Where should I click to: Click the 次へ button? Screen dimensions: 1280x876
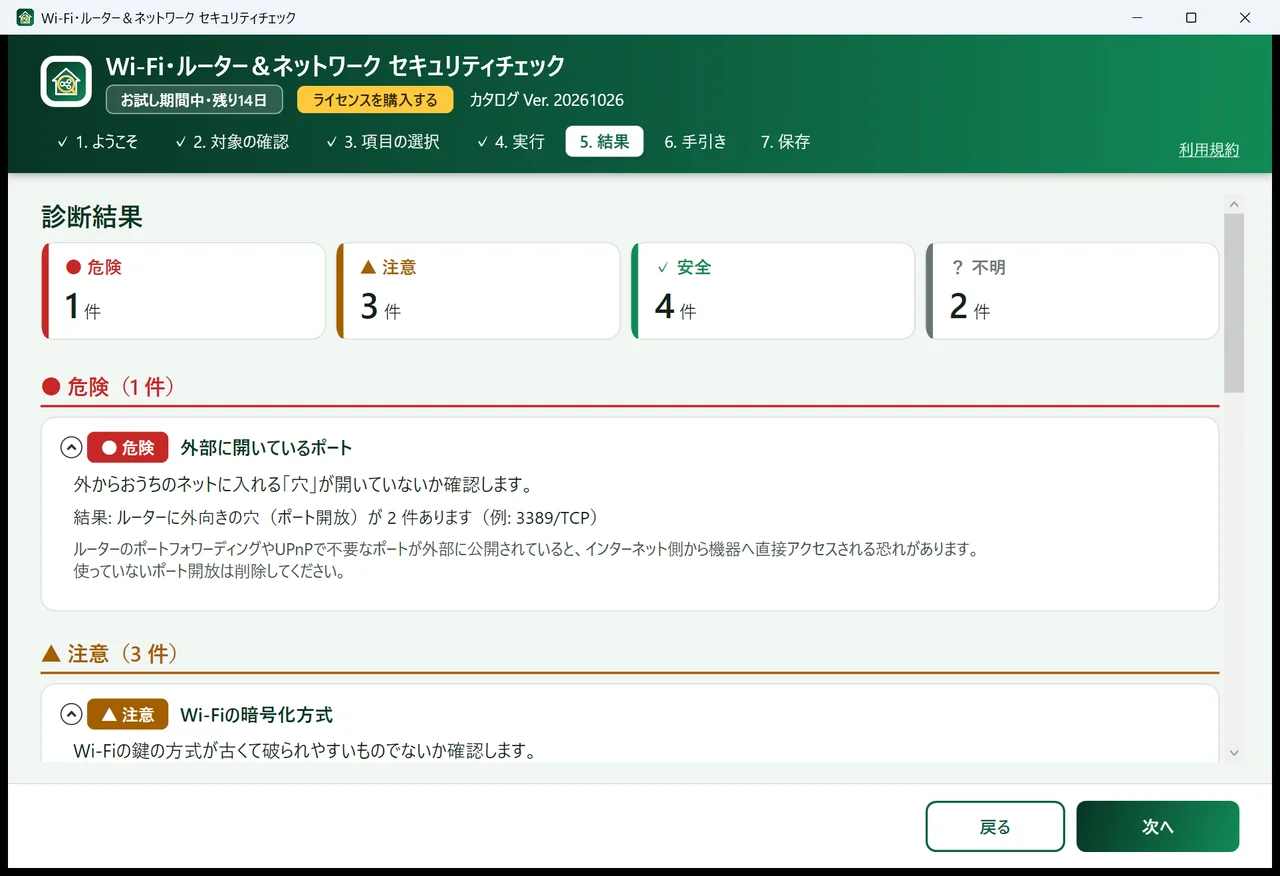1158,827
